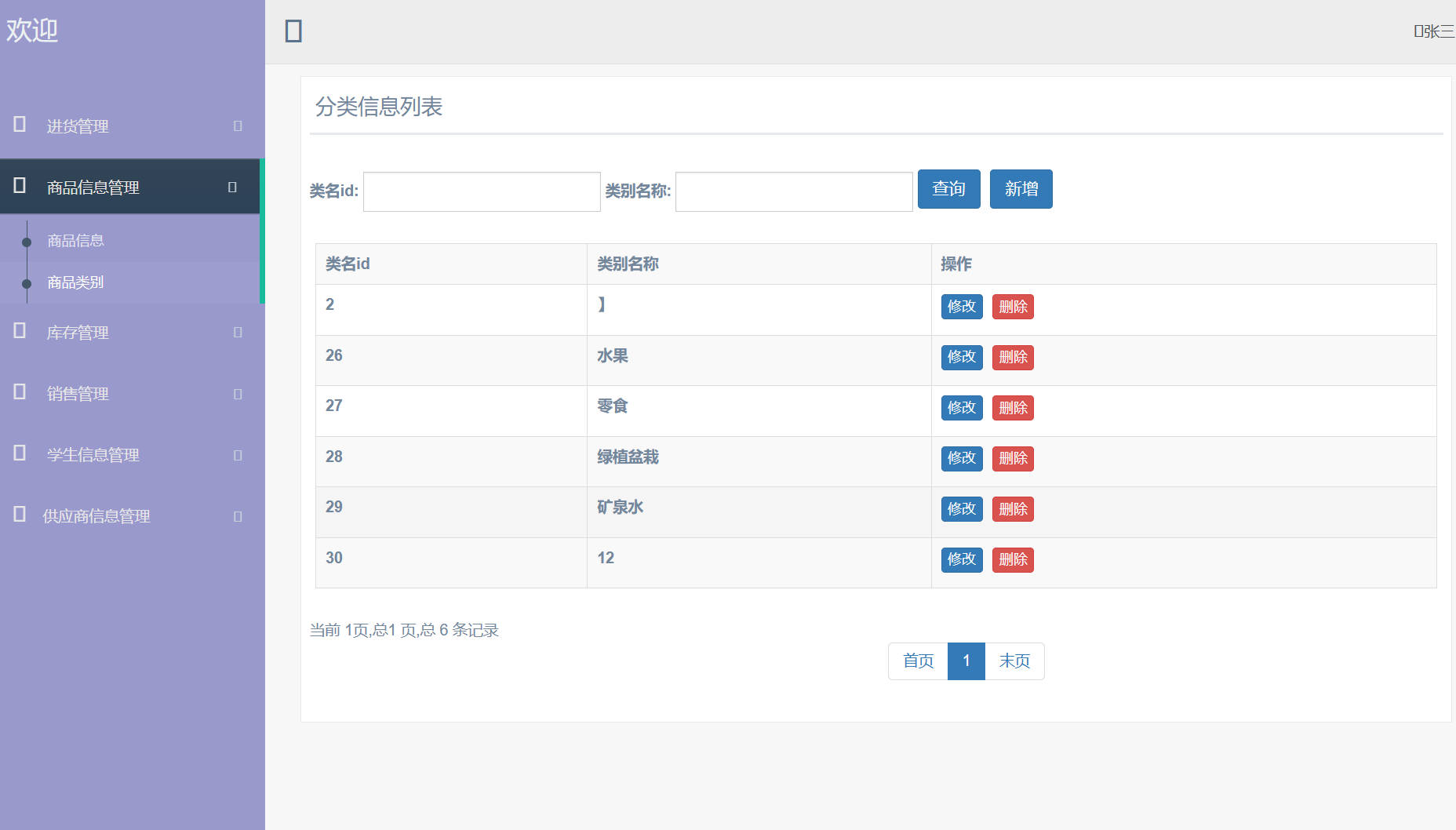Click the top-left hamburger menu icon

coord(293,30)
